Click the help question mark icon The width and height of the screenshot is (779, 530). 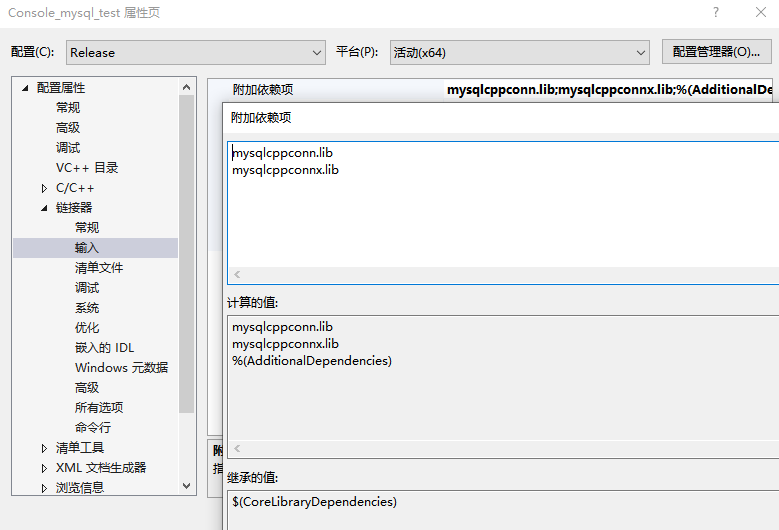point(715,12)
